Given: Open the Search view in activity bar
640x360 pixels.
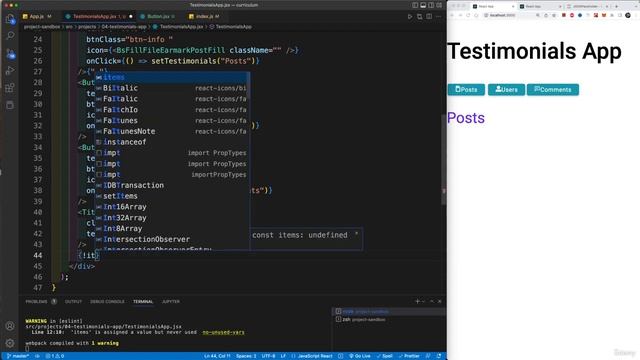Looking at the screenshot, I should (x=10, y=36).
